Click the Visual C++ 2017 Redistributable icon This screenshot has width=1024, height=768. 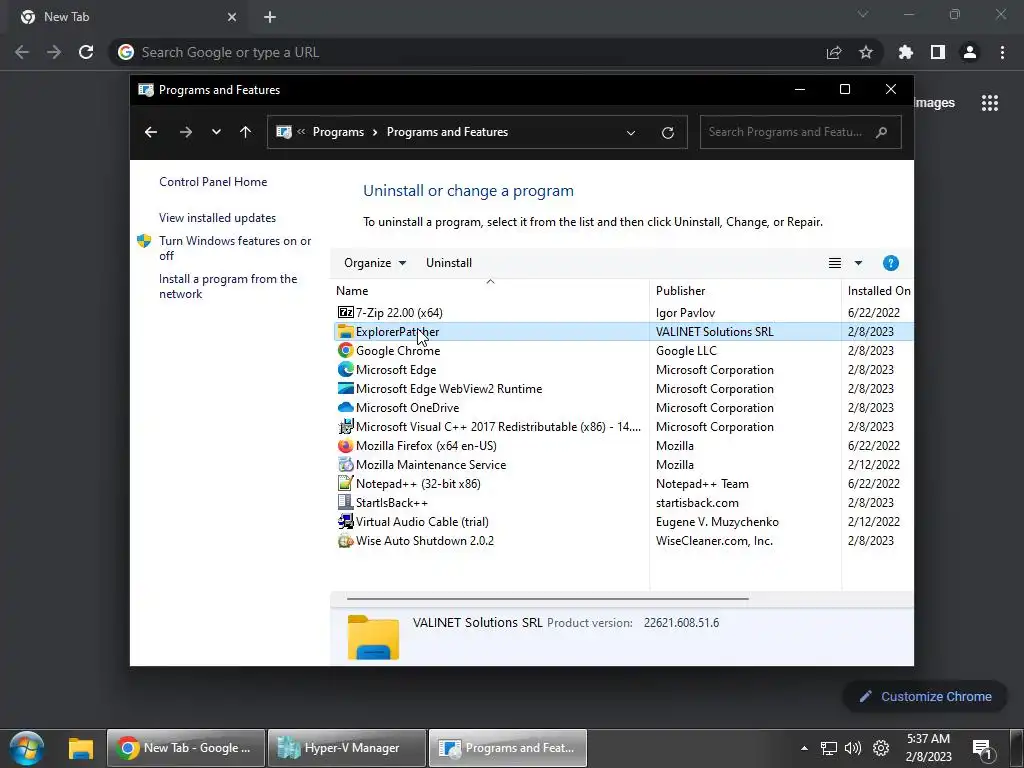pos(345,426)
